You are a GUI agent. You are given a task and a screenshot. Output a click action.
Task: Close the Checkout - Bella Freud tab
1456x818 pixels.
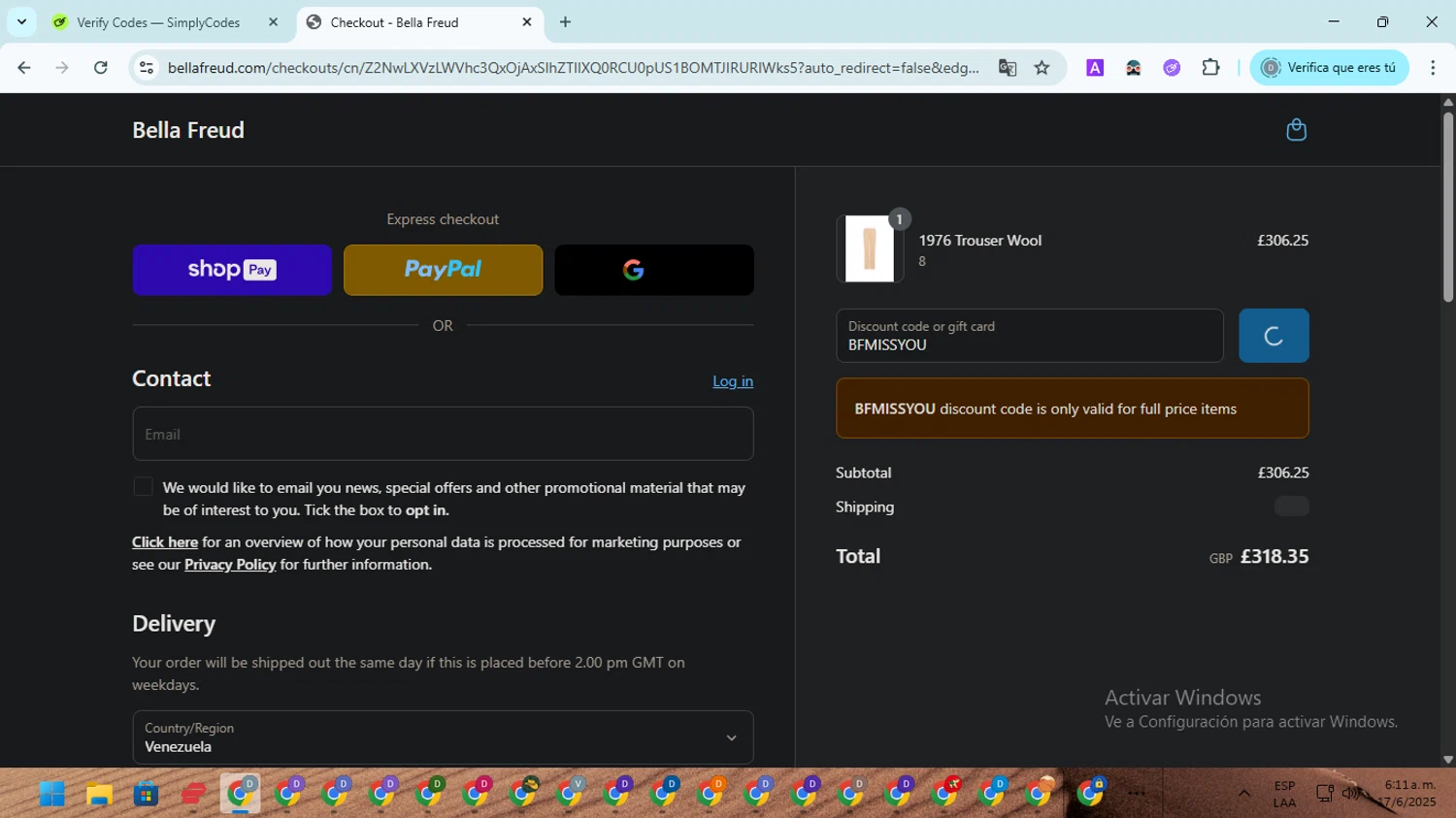(527, 22)
